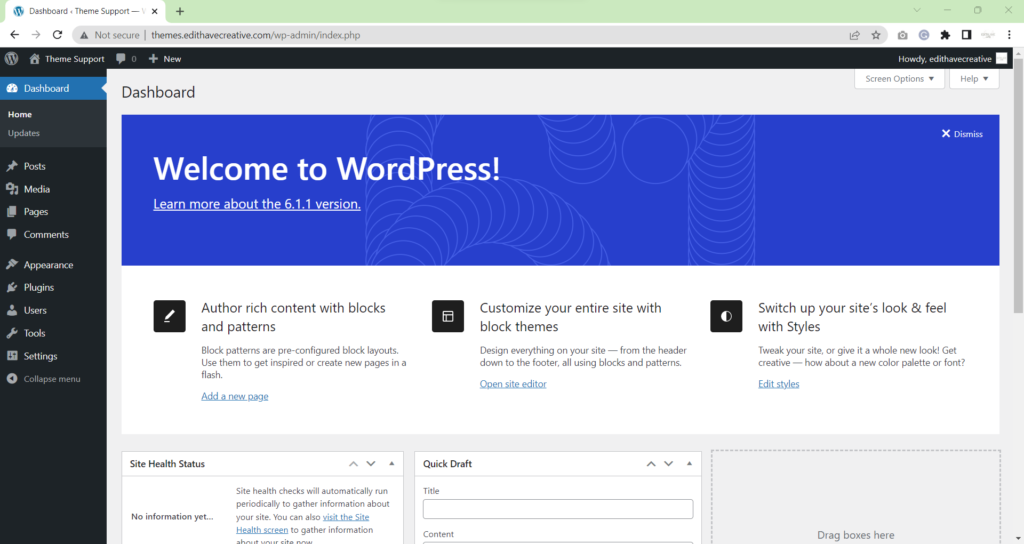Dismiss the Welcome to WordPress banner
Viewport: 1024px width, 544px height.
point(961,134)
